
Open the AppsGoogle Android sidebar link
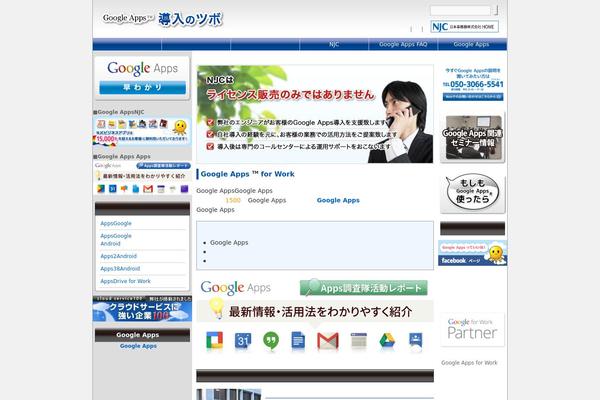point(116,240)
